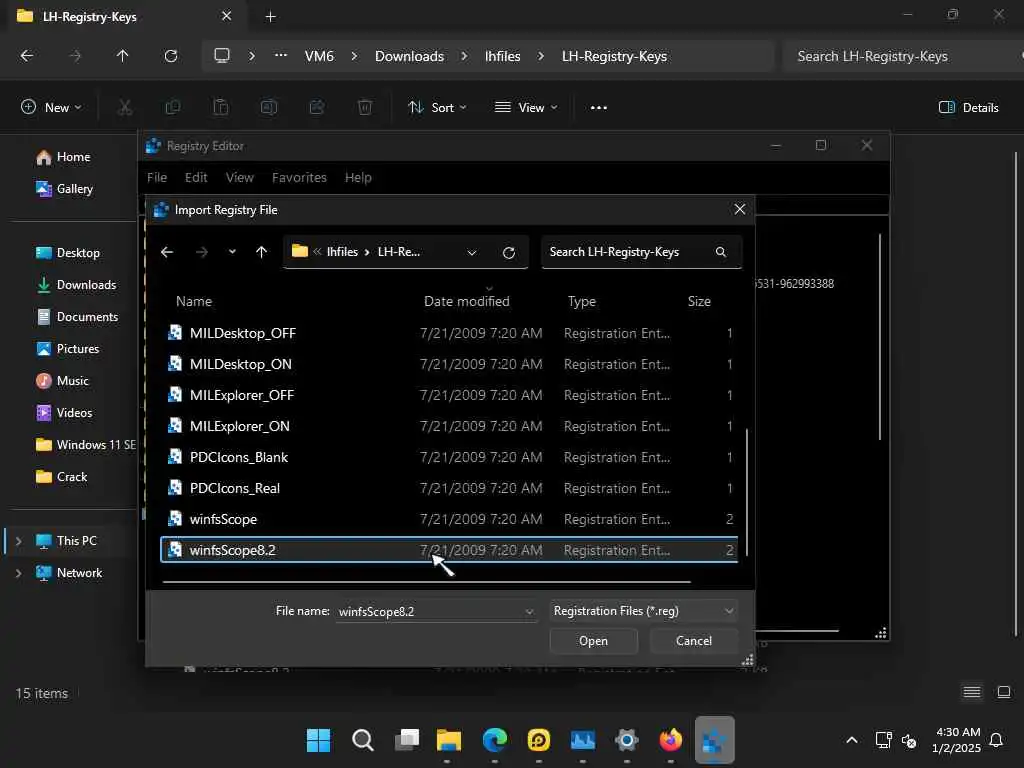This screenshot has height=768, width=1024.
Task: Click Forward arrow in Import Registry File dialog
Action: [x=202, y=252]
